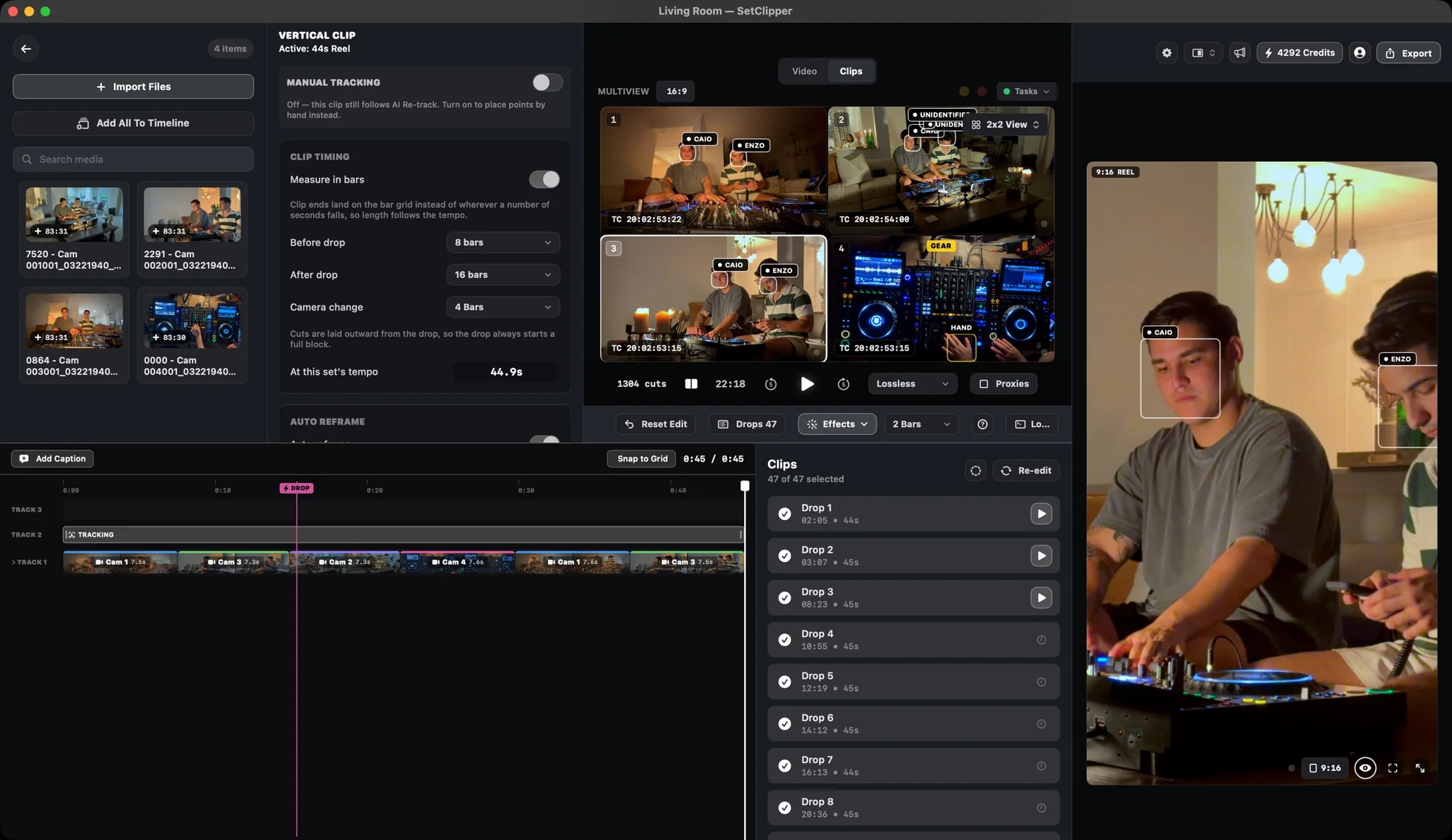The image size is (1452, 840).
Task: Open the Camera change 4 Bars dropdown
Action: [x=503, y=307]
